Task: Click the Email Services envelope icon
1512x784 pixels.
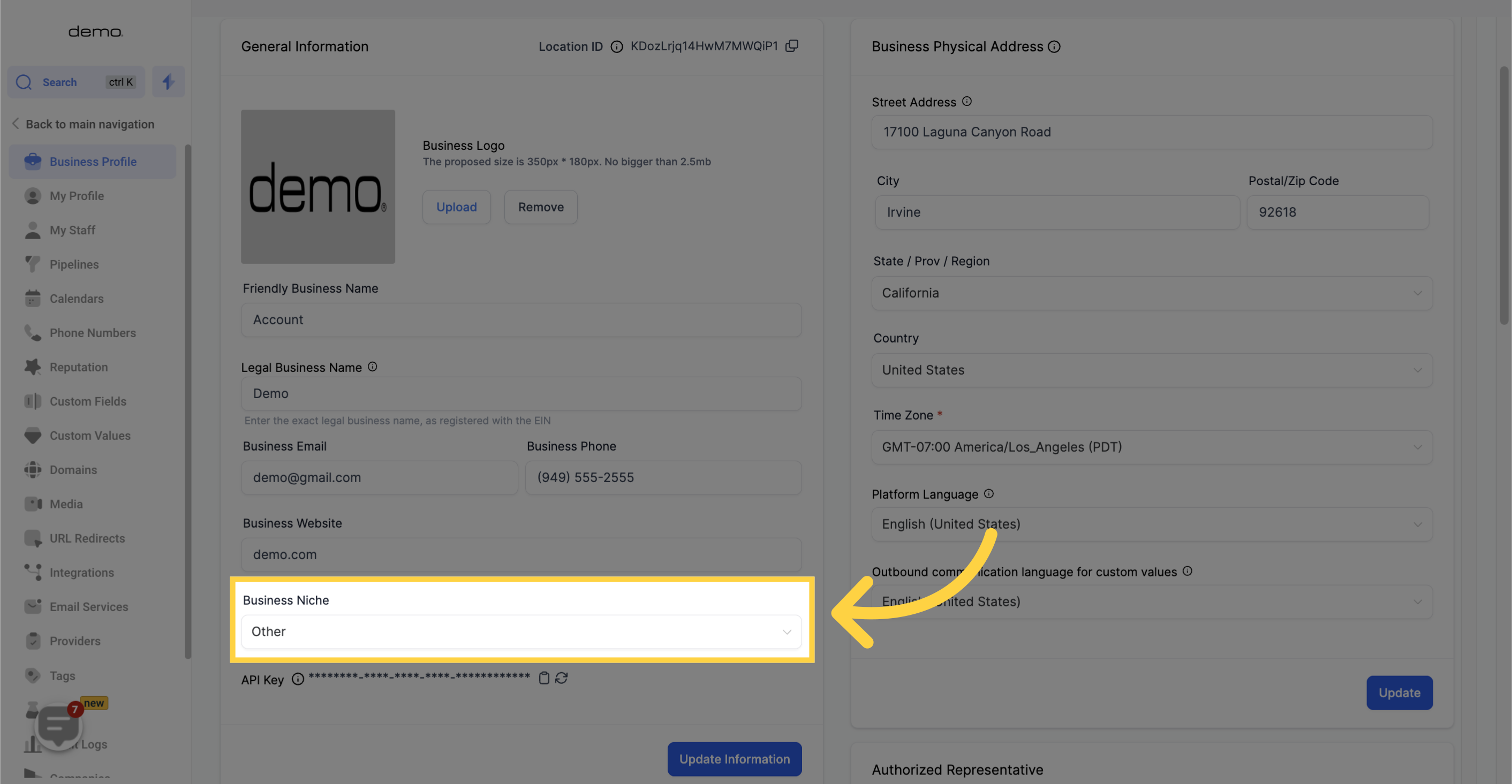Action: (x=33, y=607)
